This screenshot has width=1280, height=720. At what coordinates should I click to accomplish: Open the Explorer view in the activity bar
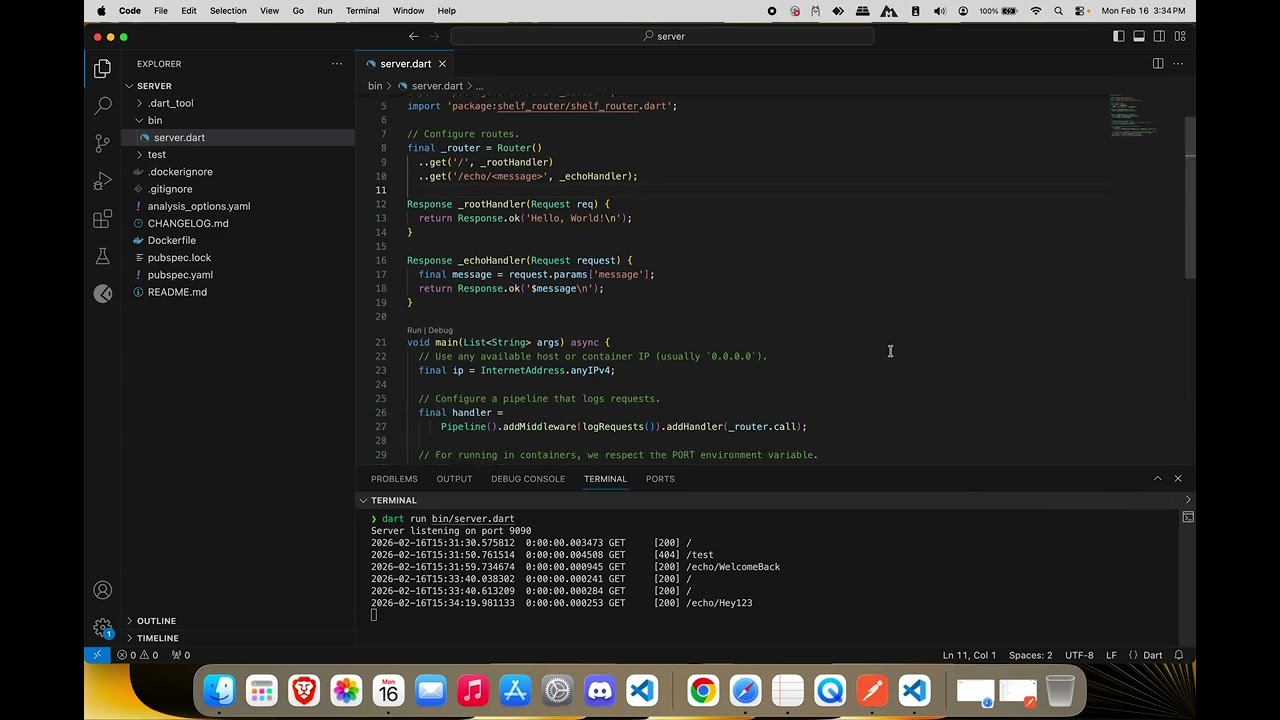tap(102, 68)
